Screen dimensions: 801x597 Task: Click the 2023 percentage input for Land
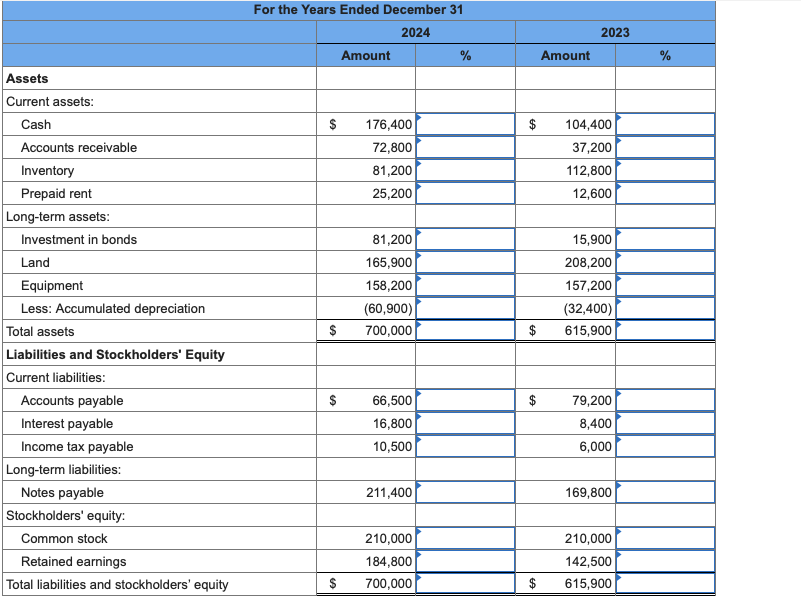666,262
